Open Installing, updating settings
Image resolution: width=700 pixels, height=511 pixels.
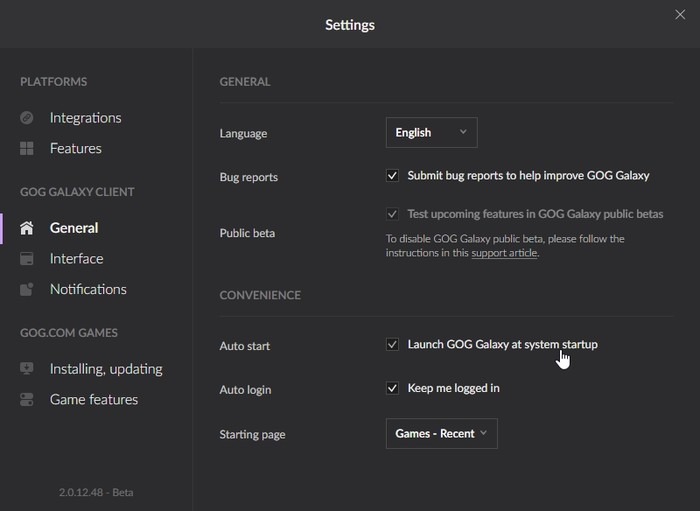106,369
